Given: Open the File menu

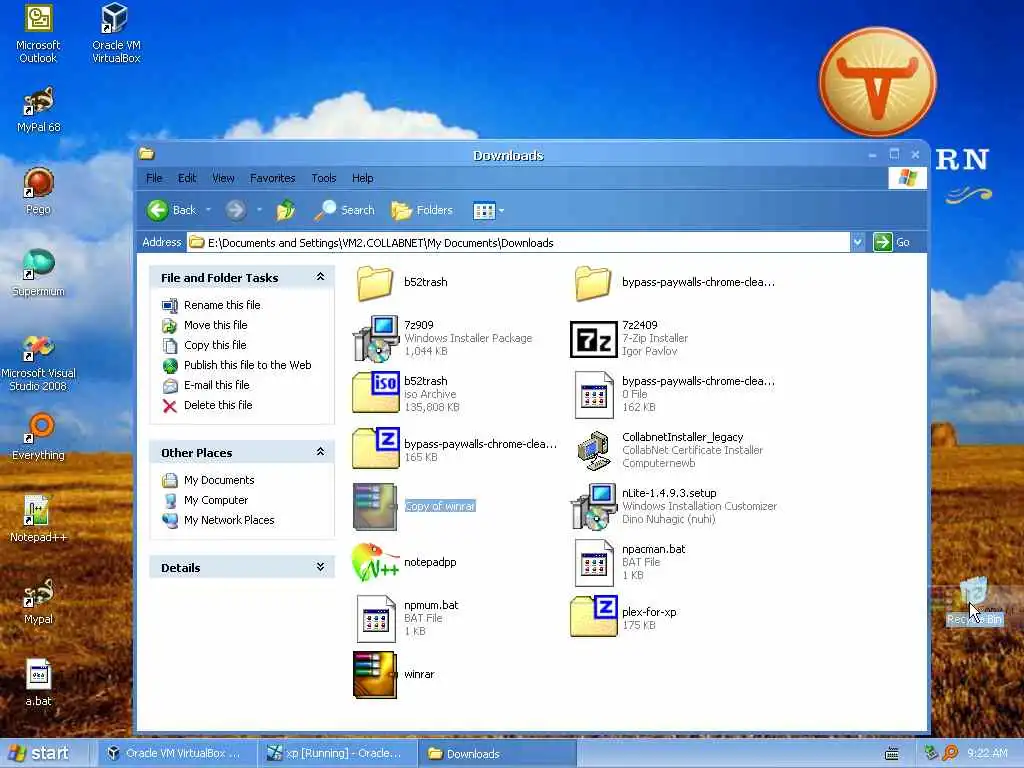Looking at the screenshot, I should click(154, 178).
